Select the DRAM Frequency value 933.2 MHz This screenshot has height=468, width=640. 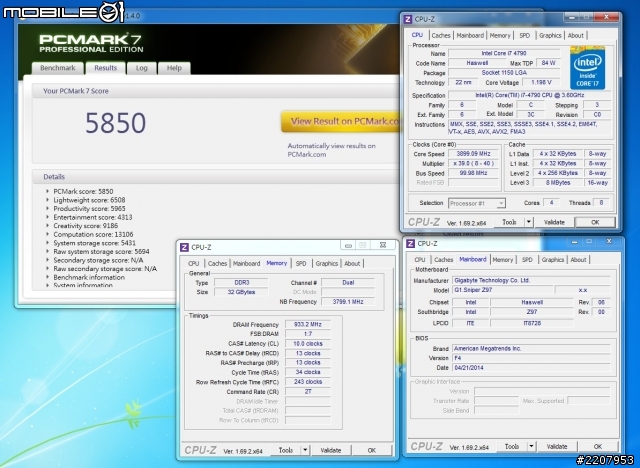click(308, 324)
